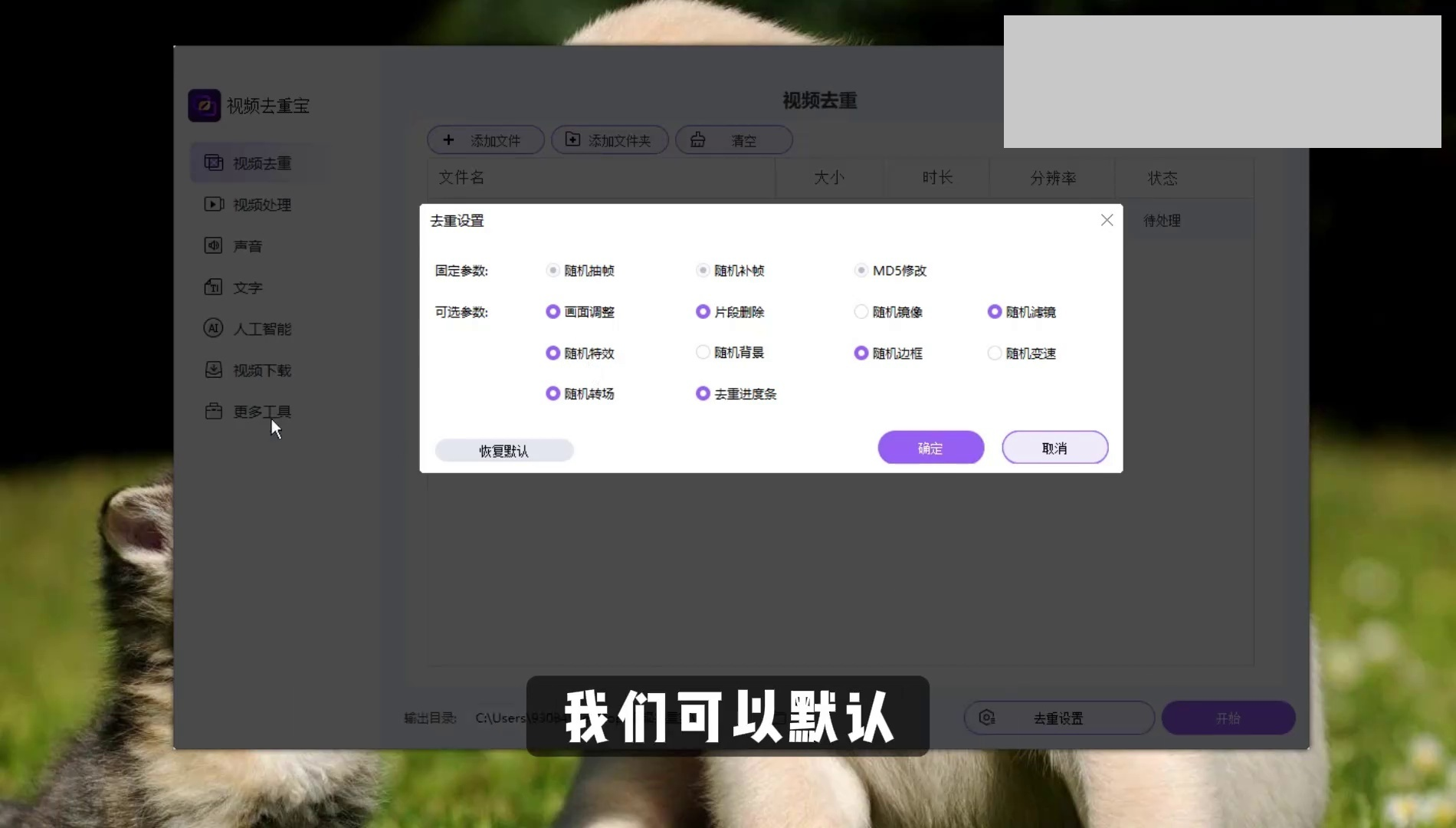Click the 取消 button
The image size is (1456, 828).
[1054, 448]
